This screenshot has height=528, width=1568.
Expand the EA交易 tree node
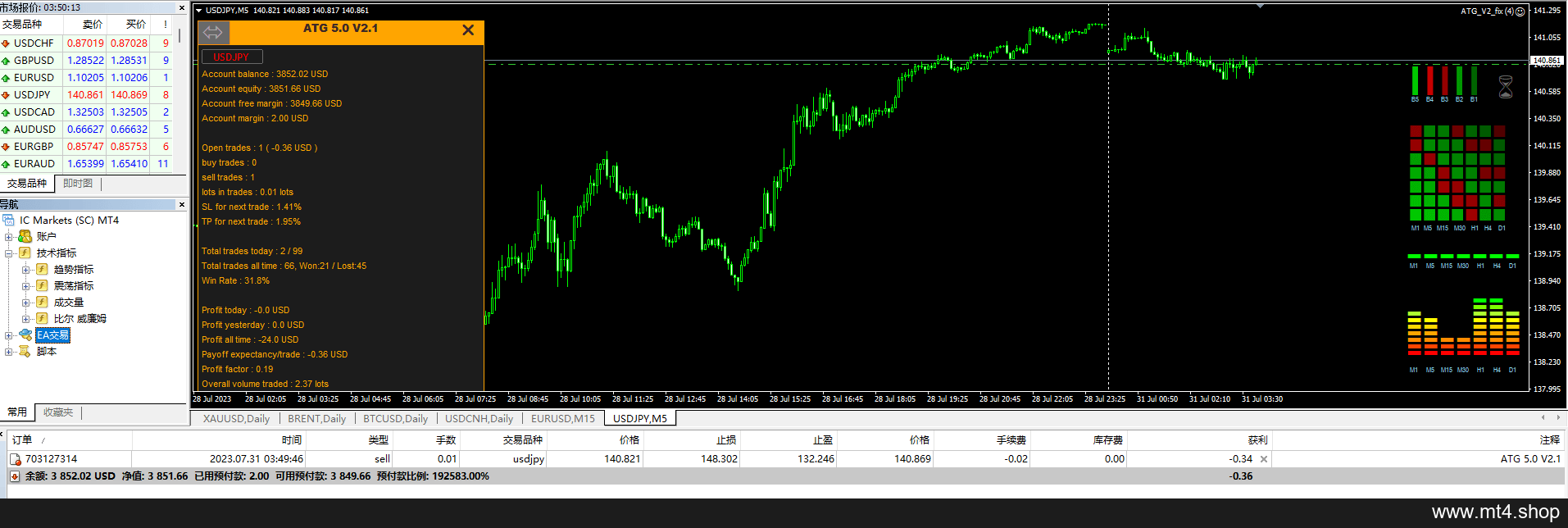(x=9, y=335)
